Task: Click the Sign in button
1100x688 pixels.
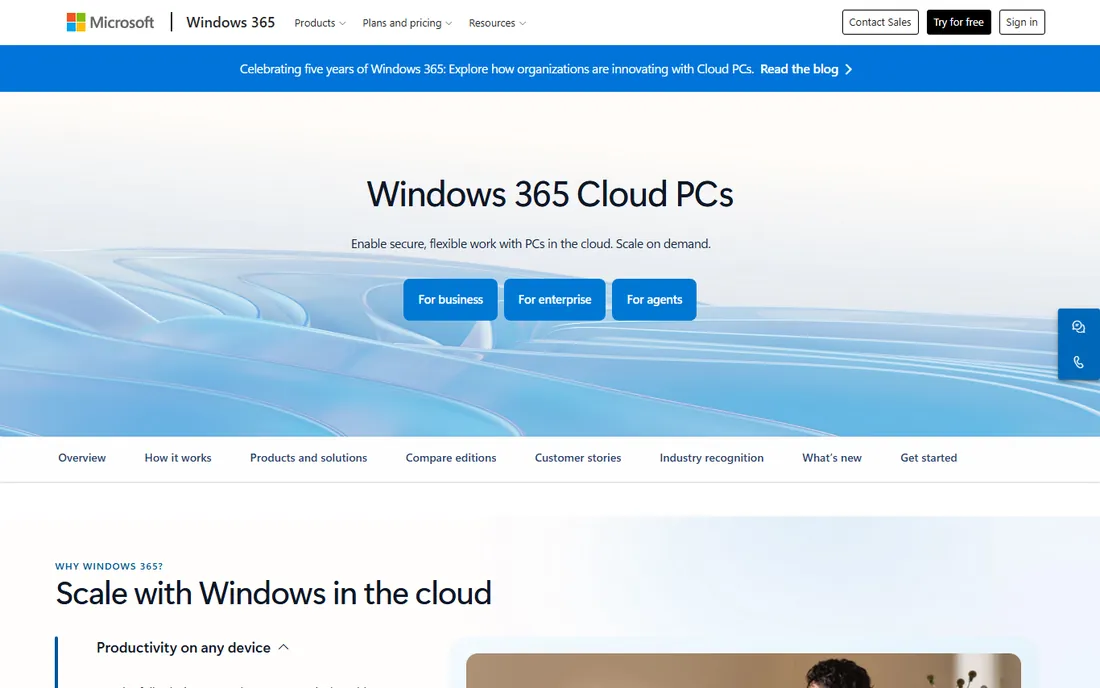Action: tap(1021, 22)
